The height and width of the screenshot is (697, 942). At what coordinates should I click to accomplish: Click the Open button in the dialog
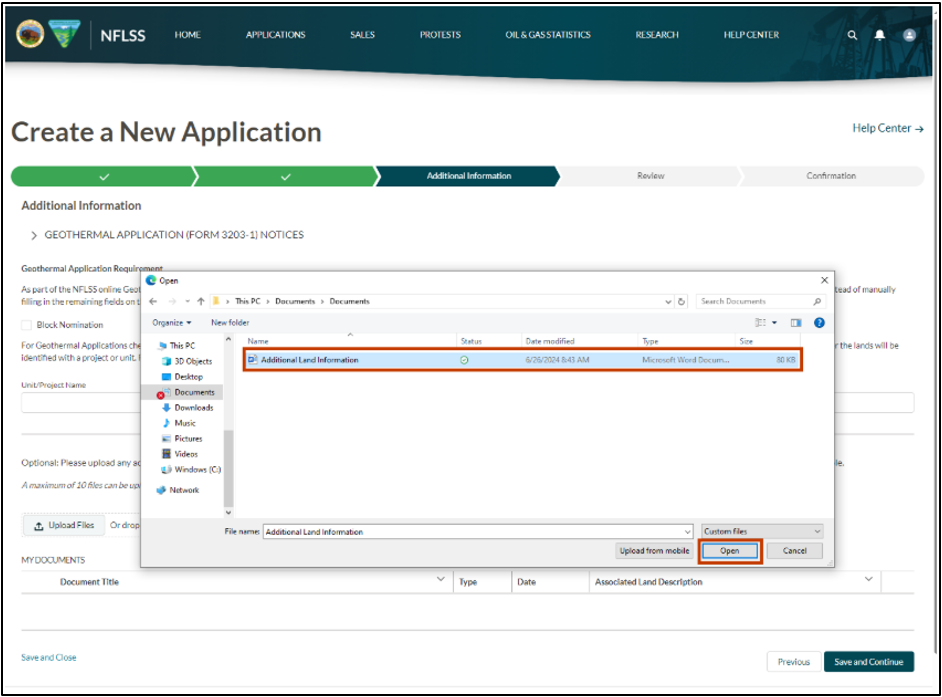point(730,551)
